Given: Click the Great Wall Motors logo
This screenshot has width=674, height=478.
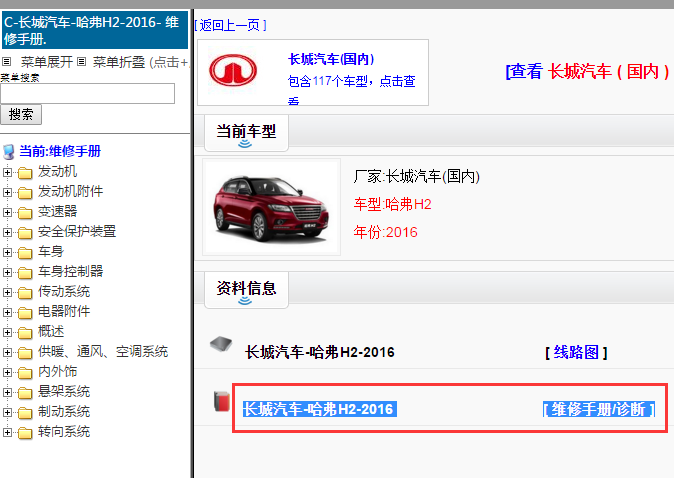Looking at the screenshot, I should 233,70.
